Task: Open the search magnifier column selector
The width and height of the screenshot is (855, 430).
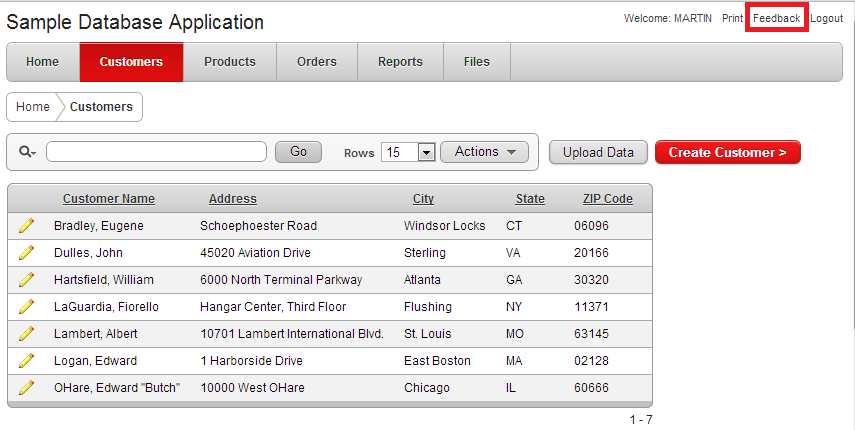Action: pyautogui.click(x=27, y=152)
